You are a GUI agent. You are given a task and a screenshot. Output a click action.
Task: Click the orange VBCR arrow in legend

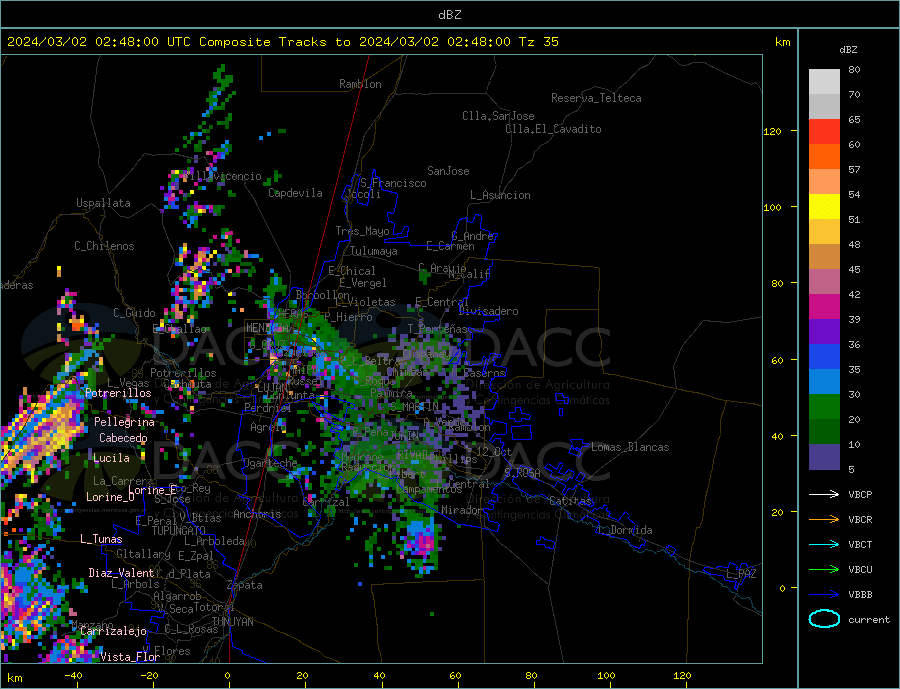click(824, 520)
